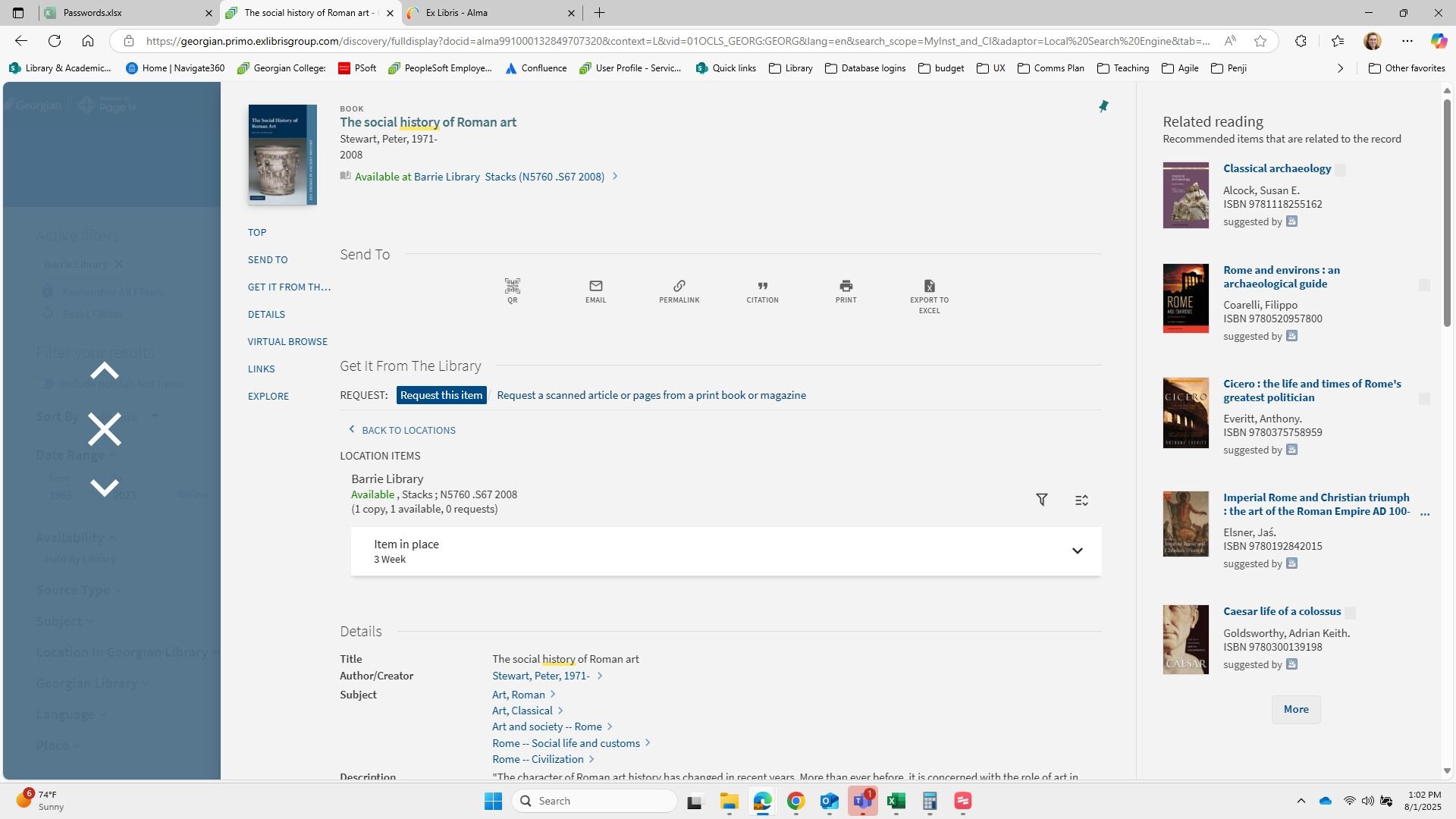
Task: Open the QR code send option
Action: click(x=513, y=290)
